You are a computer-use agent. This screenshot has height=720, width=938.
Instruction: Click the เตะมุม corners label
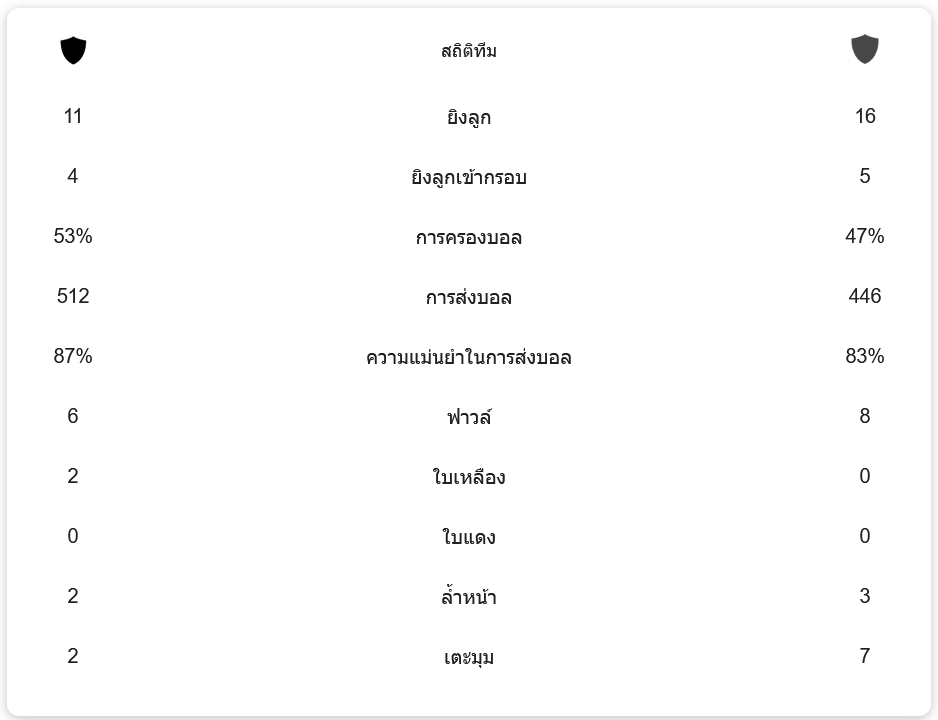(x=469, y=657)
